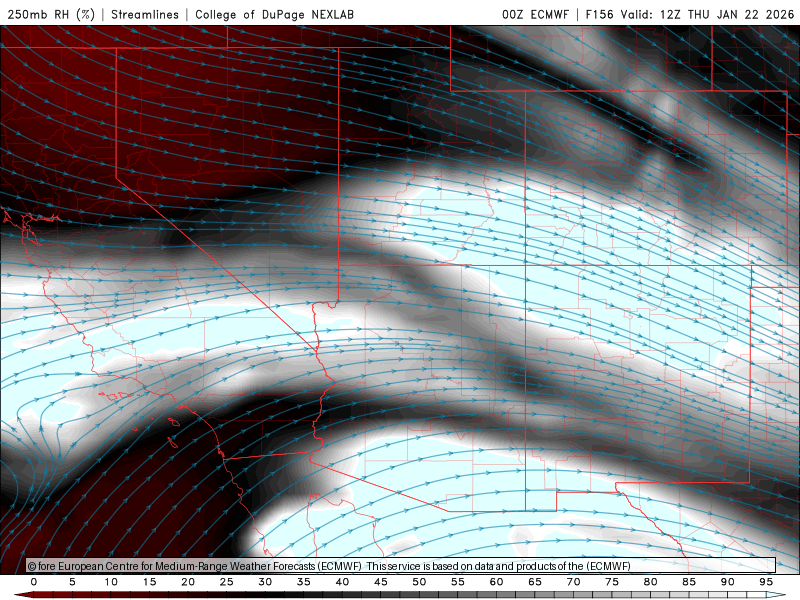Click the '80' label on the color scale
The image size is (800, 600).
pos(651,582)
